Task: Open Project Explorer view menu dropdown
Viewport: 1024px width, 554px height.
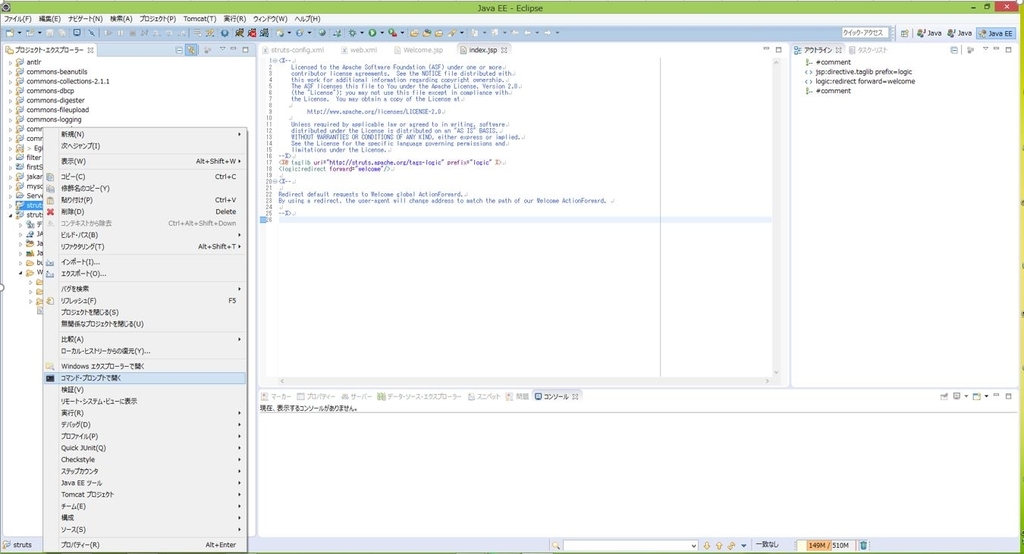Action: (x=222, y=50)
